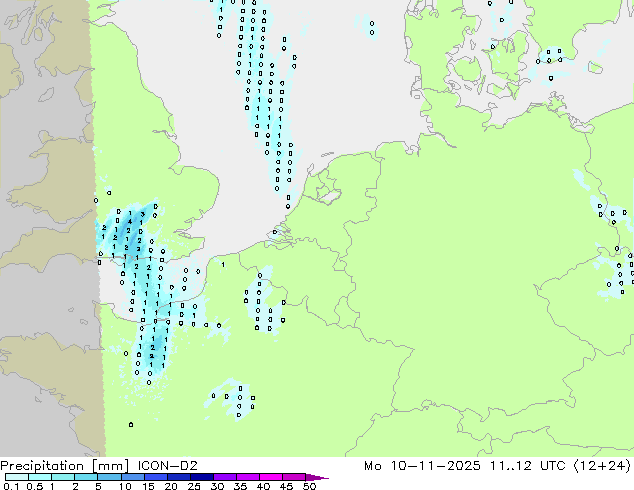Image resolution: width=634 pixels, height=490 pixels.
Task: Select the 1–2 mm legend swatch
Action: click(x=63, y=477)
